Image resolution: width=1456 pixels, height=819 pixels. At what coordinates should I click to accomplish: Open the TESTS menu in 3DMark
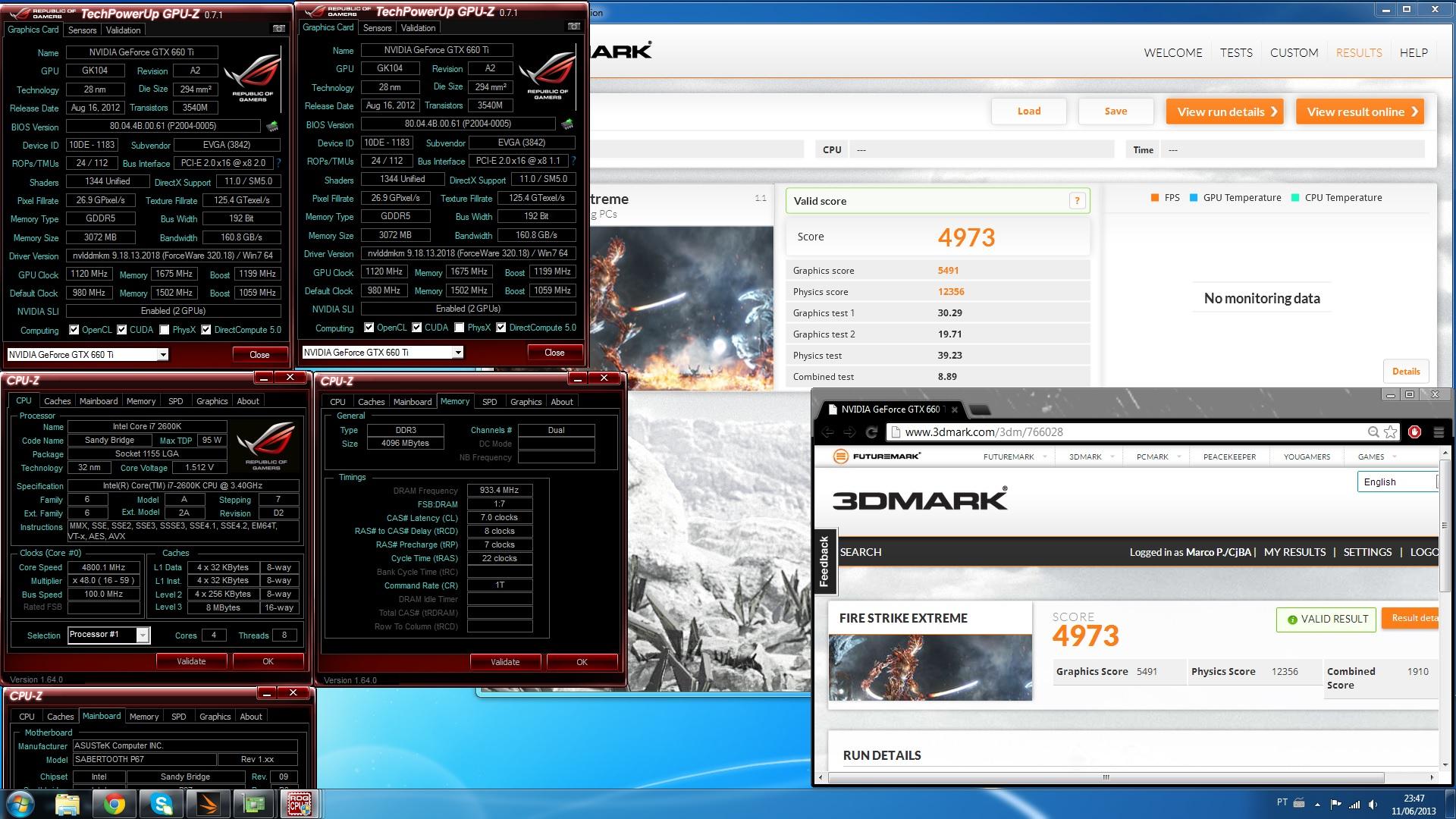(1236, 52)
